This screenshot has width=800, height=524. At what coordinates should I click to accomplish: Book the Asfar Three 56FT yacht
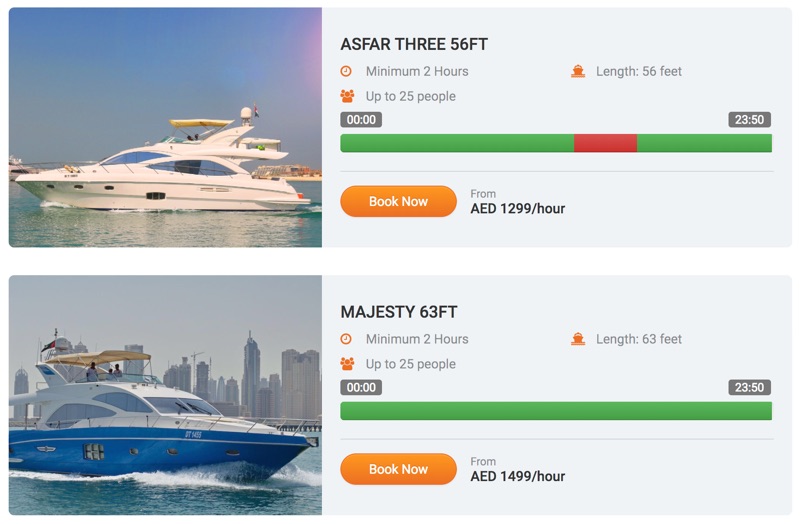coord(398,201)
